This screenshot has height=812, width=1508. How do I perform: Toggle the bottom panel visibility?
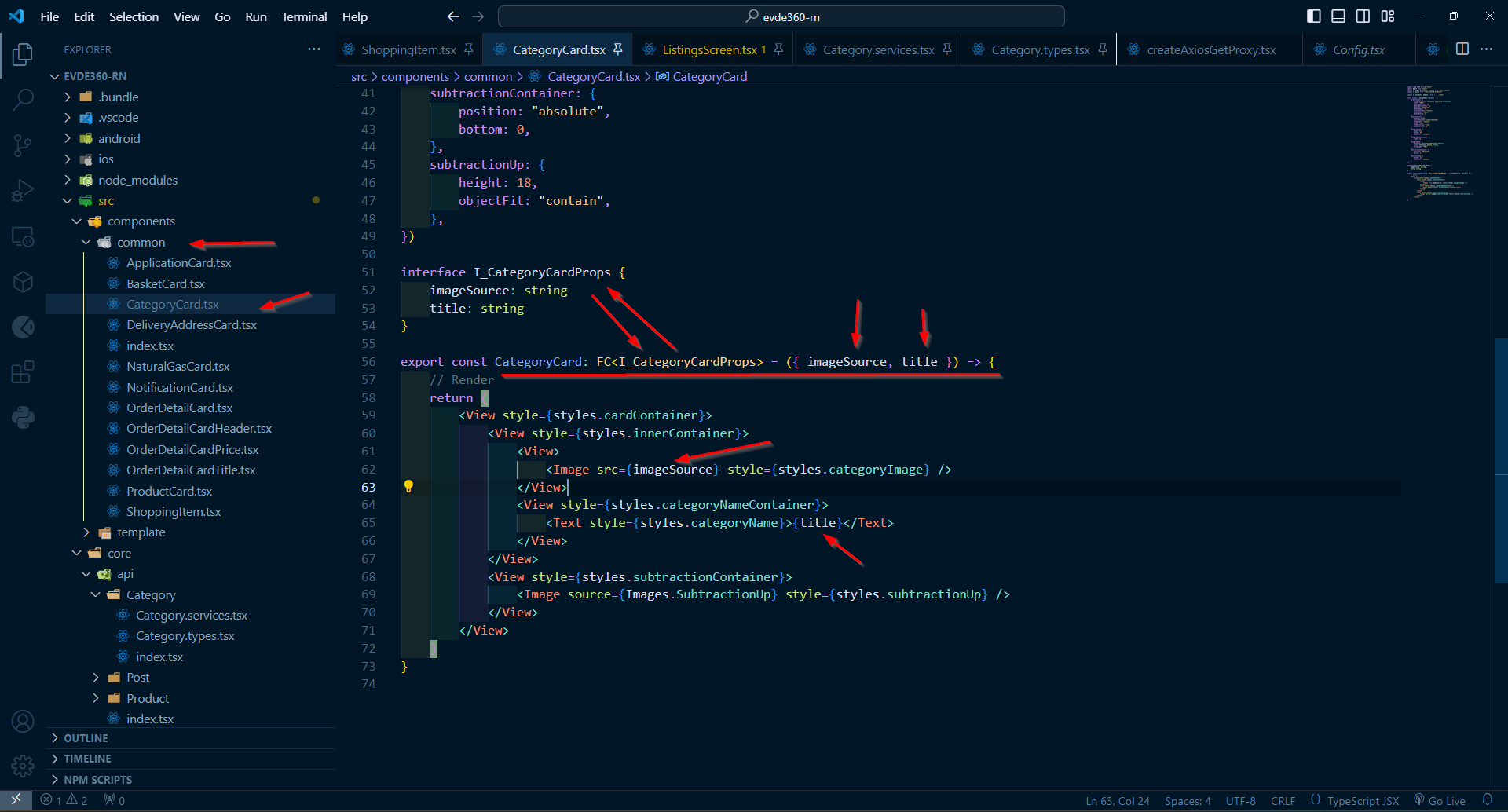1338,16
